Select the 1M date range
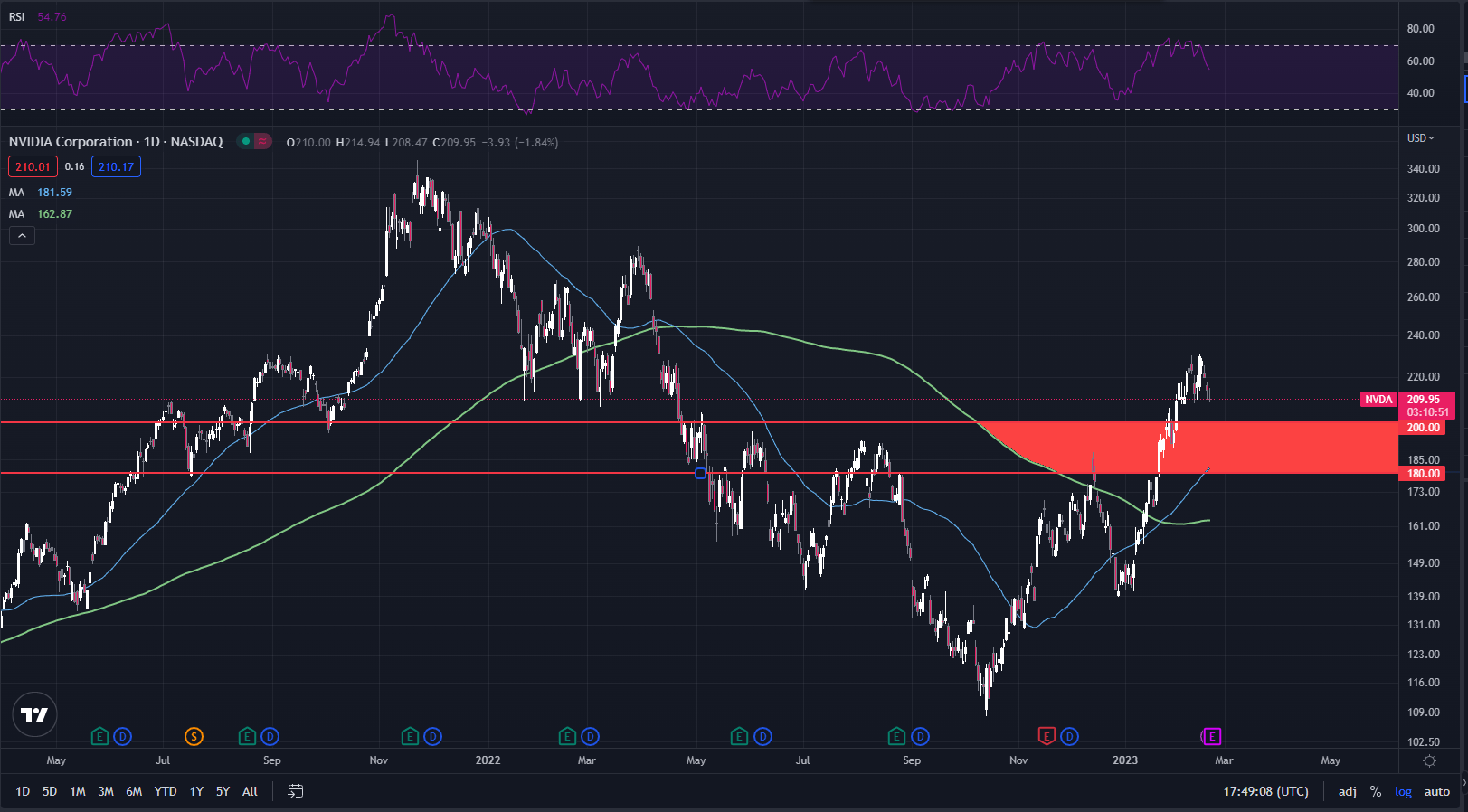This screenshot has height=812, width=1468. coord(78,791)
